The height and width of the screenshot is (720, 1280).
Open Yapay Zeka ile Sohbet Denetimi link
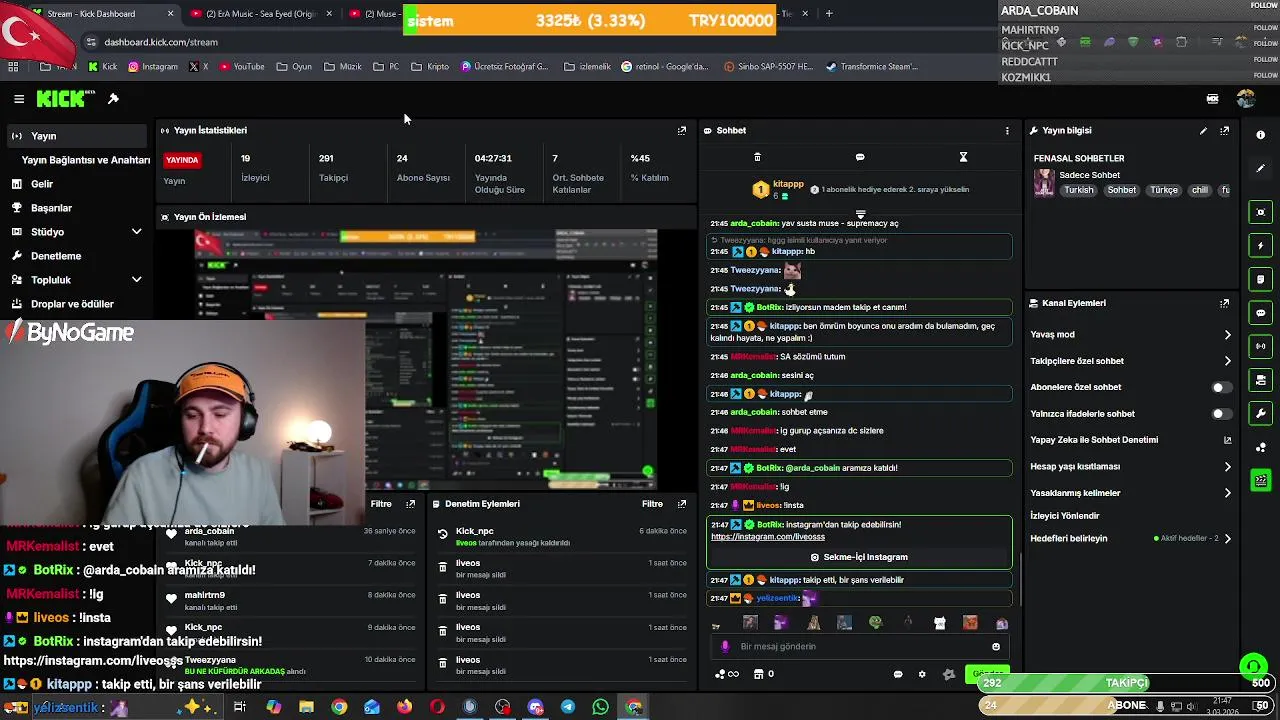click(1094, 440)
